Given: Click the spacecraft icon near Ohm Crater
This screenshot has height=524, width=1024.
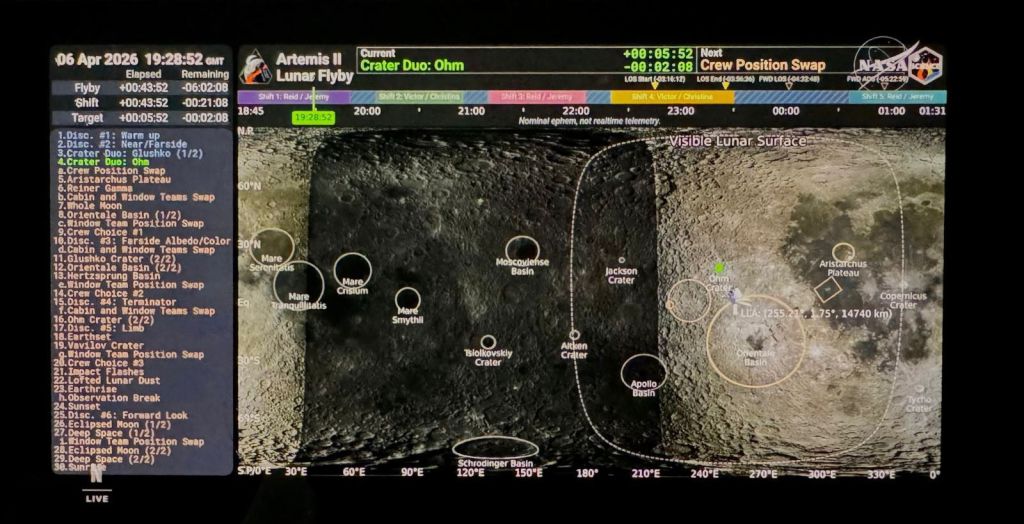Looking at the screenshot, I should 734,297.
